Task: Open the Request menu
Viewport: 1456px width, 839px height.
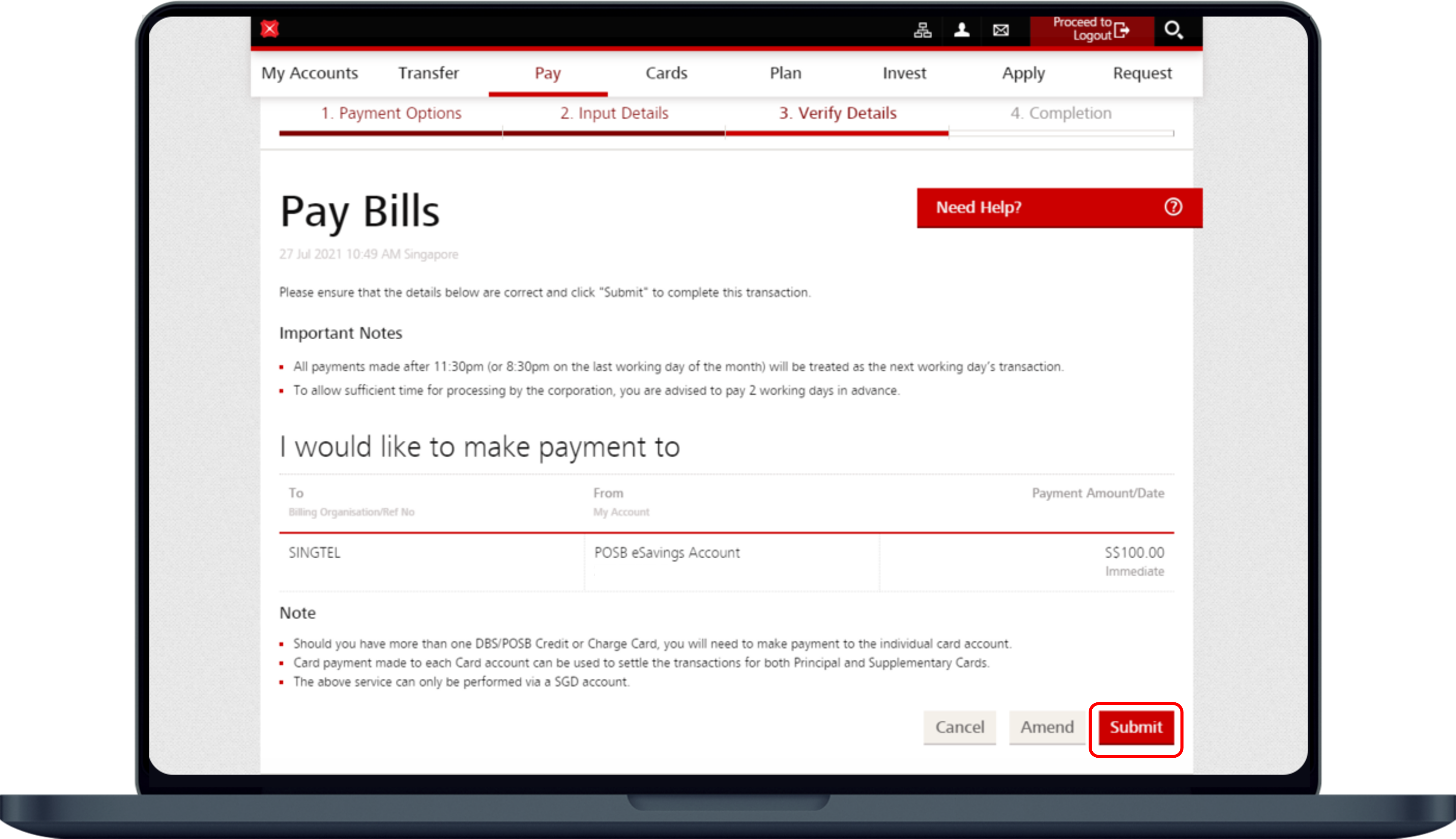Action: click(1142, 73)
